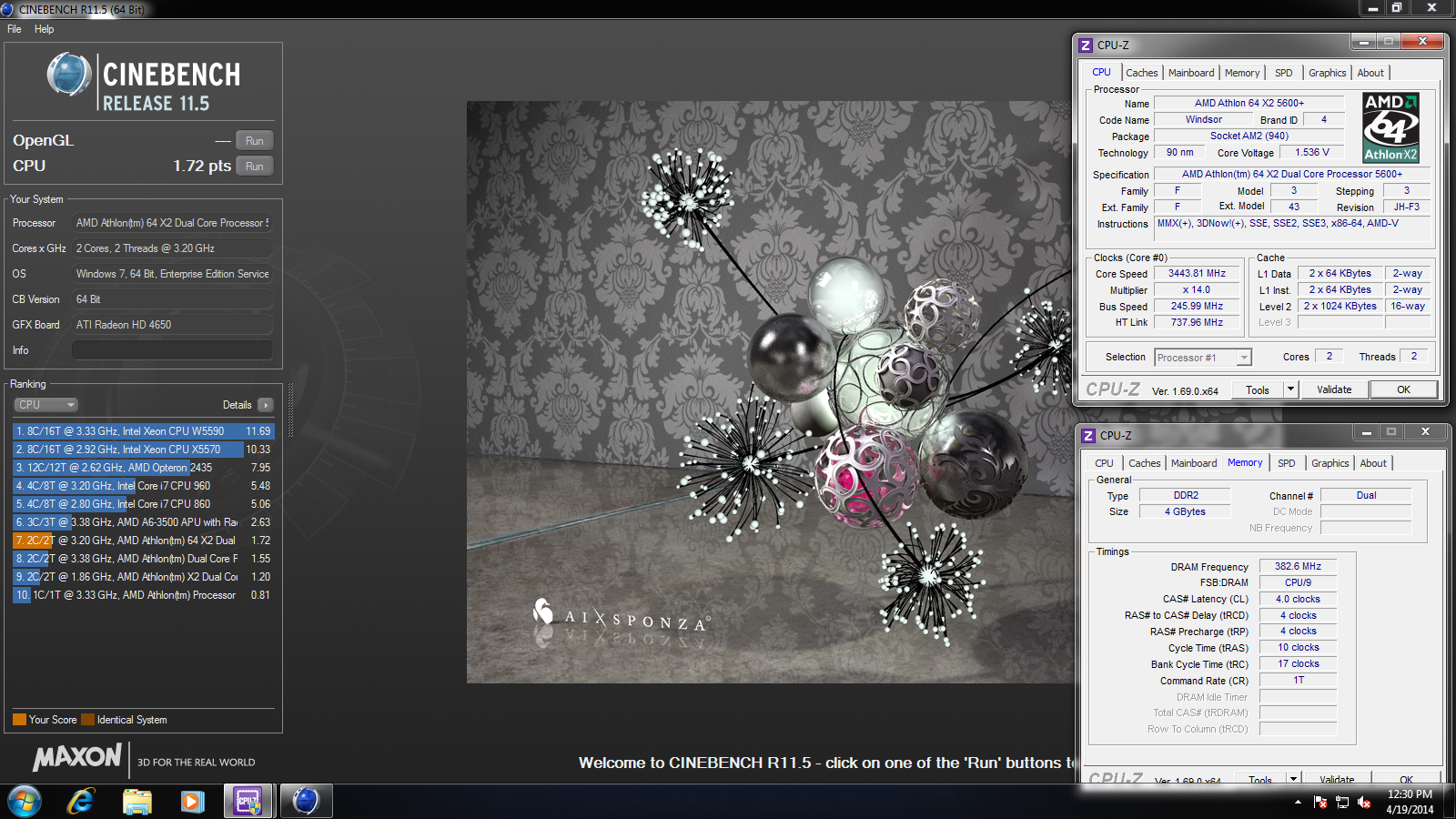Click the rendered spheres image preview
Image resolution: width=1456 pixels, height=819 pixels.
770,391
